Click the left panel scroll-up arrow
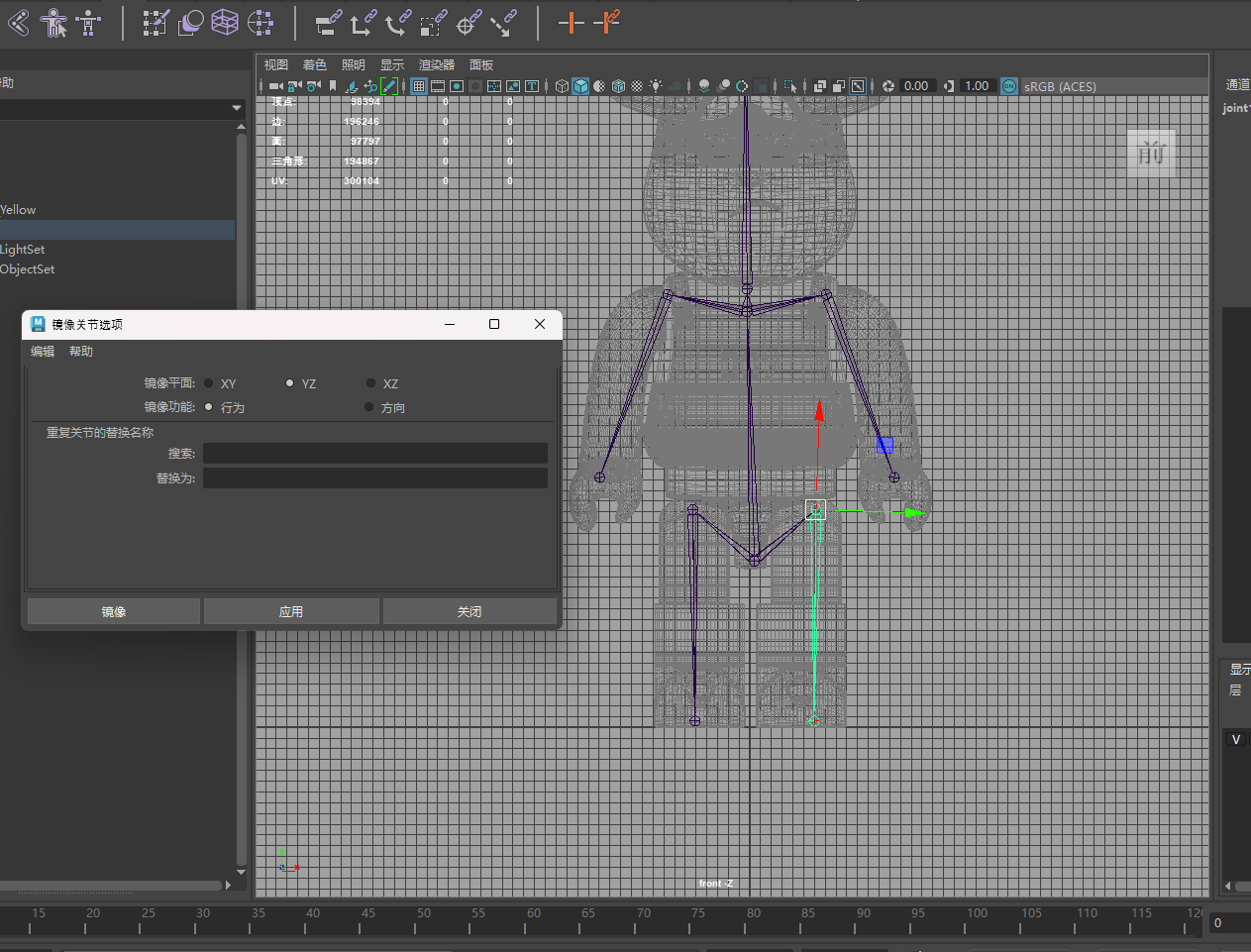The height and width of the screenshot is (952, 1251). point(241,127)
